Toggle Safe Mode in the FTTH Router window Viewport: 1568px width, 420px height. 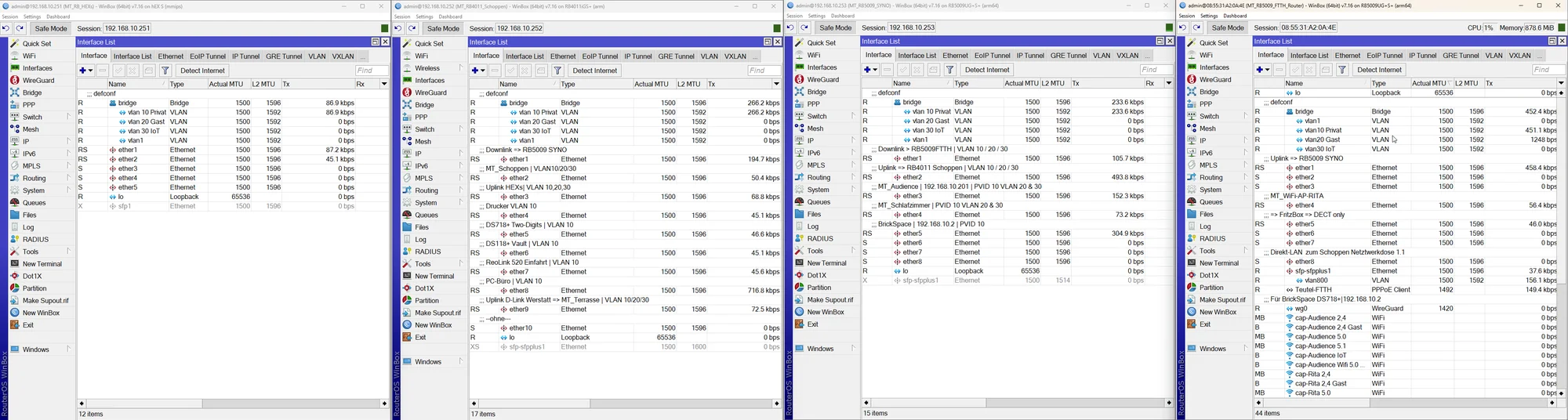click(1229, 27)
